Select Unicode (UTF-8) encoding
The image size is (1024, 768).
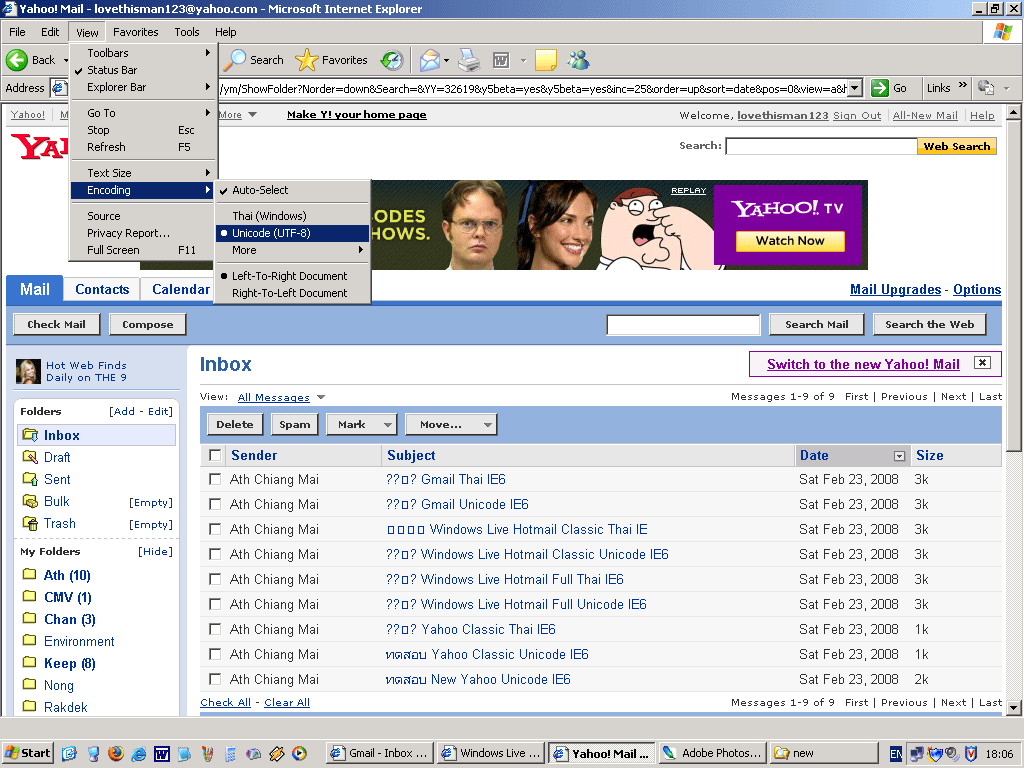point(293,233)
